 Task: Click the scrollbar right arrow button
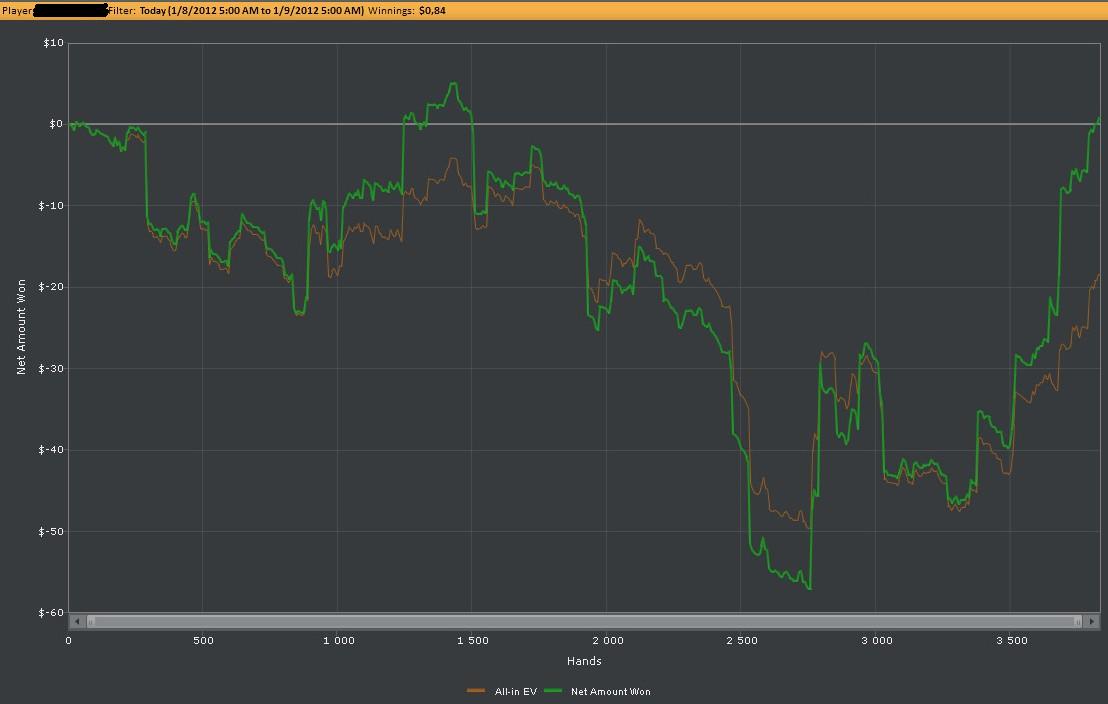point(1092,621)
